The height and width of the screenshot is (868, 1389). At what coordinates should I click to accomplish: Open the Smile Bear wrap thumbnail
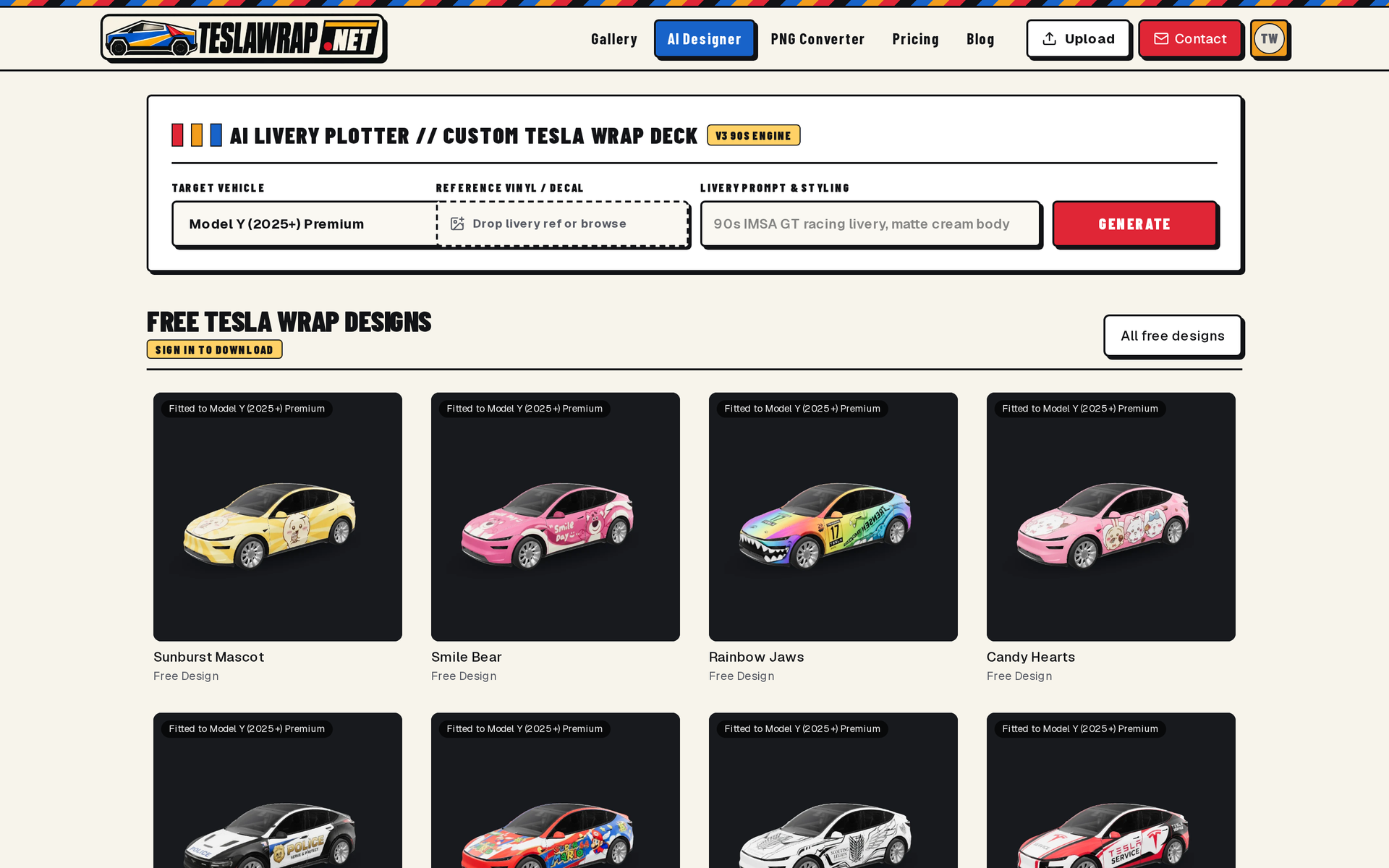click(556, 516)
